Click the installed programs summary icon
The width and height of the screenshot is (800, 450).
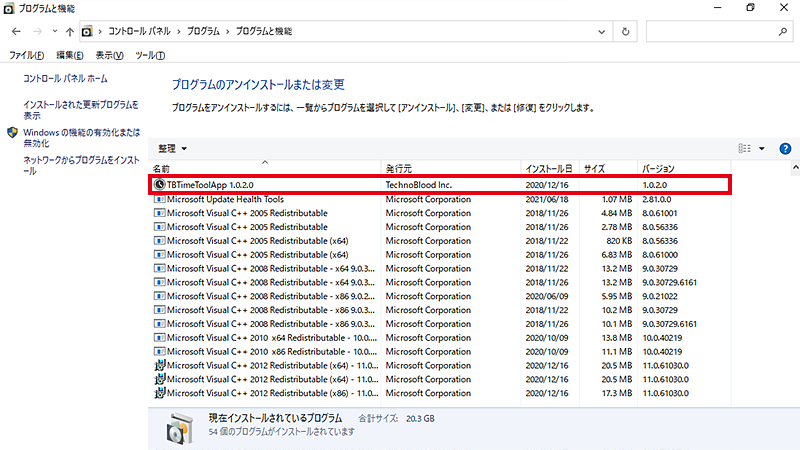[180, 428]
